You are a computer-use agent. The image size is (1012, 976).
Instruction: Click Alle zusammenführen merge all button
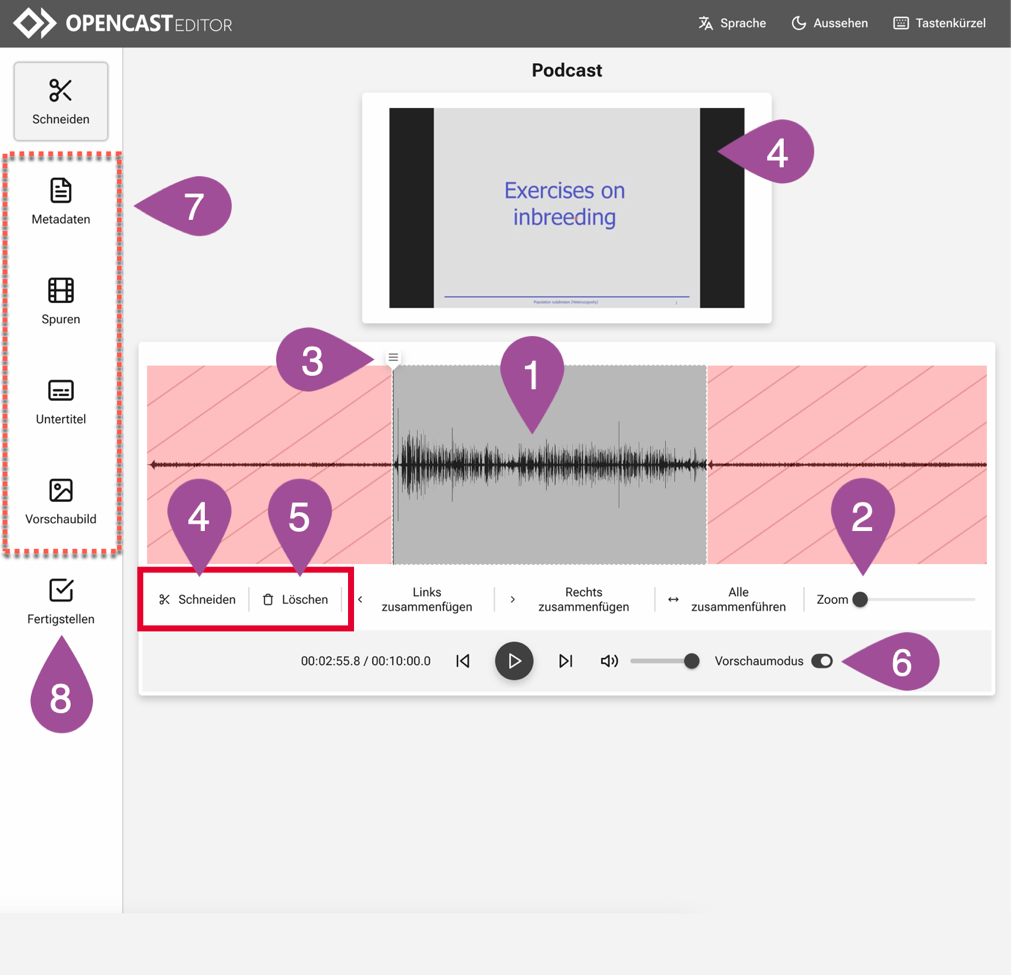click(x=737, y=600)
